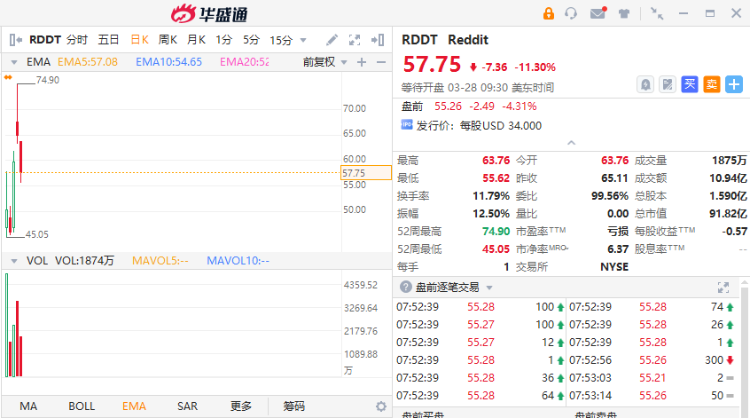Click the orange lock icon in title bar
The image size is (750, 418).
tap(548, 13)
